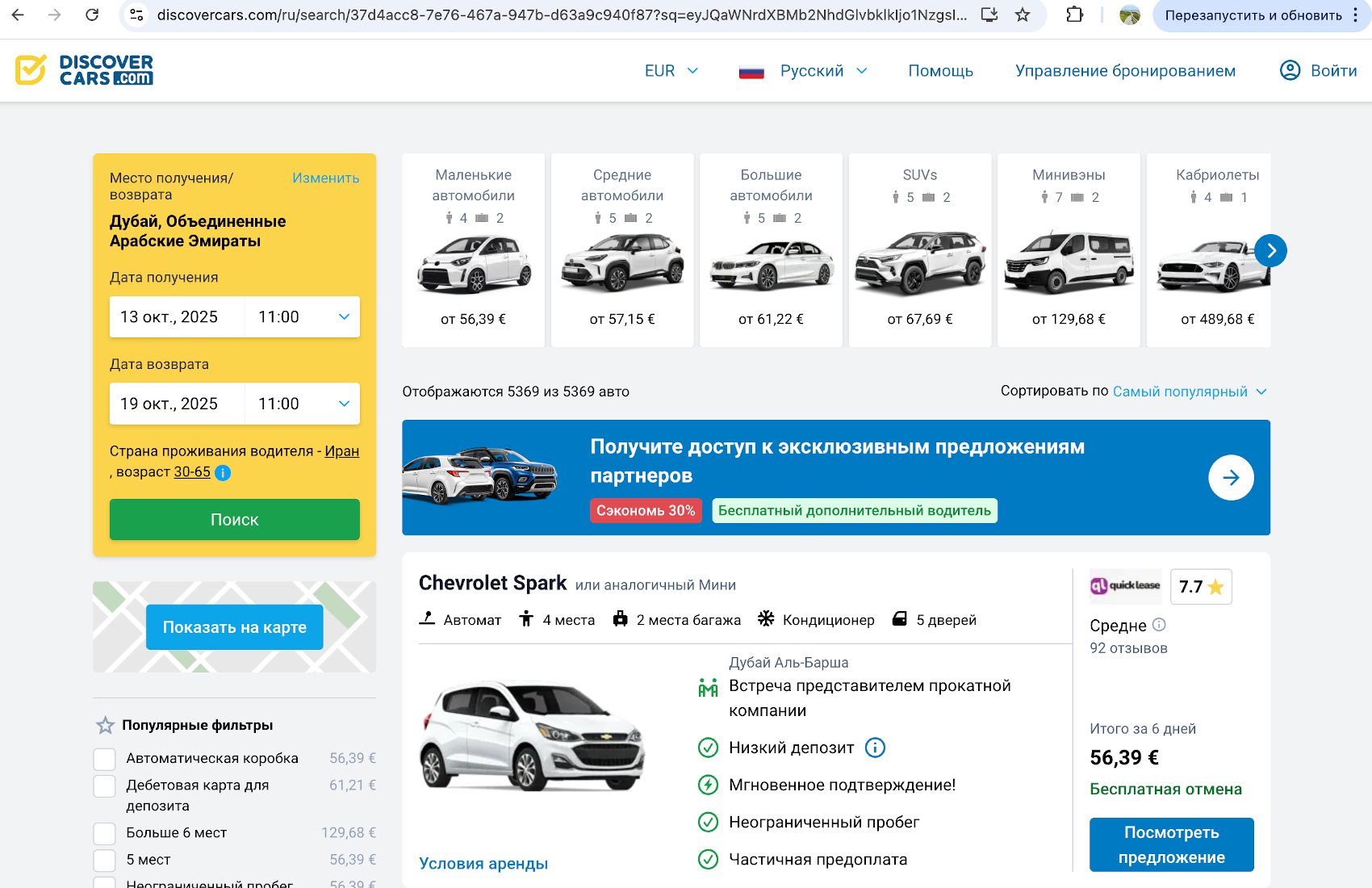
Task: Check the Дебетовая карта для депозита filter
Action: tap(105, 786)
